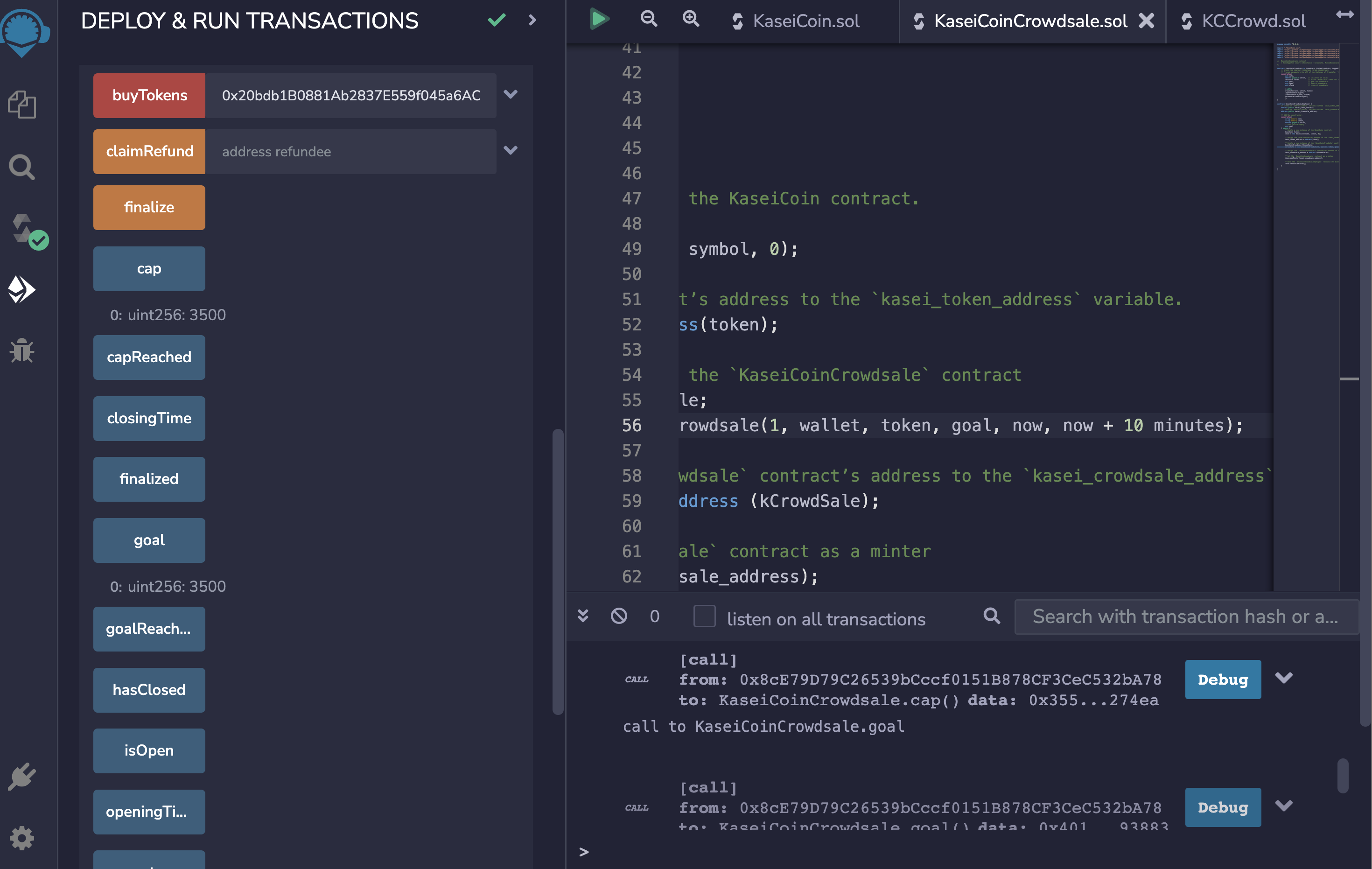
Task: Enable listen on all transactions checkbox
Action: [704, 617]
